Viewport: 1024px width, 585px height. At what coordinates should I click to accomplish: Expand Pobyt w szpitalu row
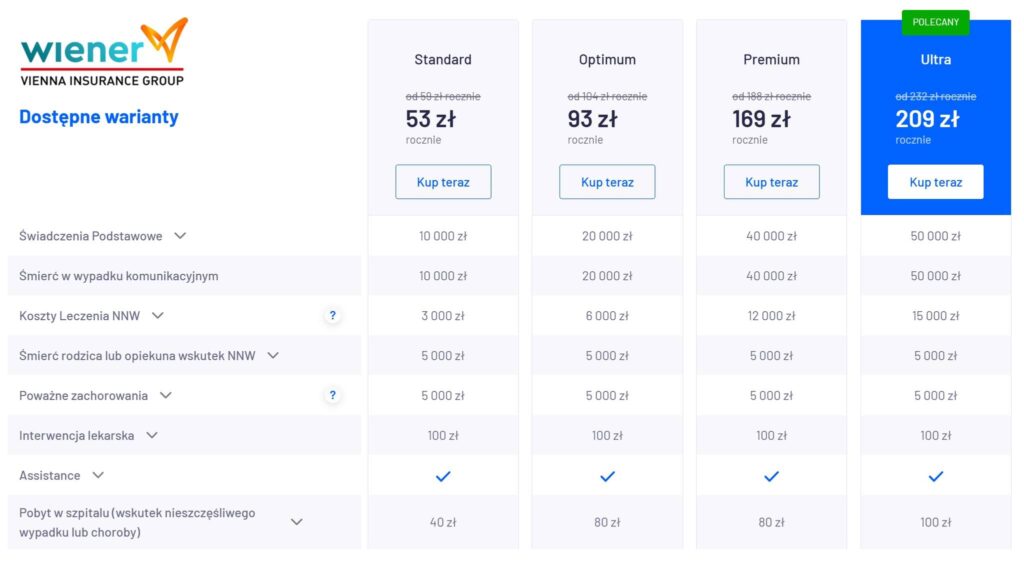(296, 522)
